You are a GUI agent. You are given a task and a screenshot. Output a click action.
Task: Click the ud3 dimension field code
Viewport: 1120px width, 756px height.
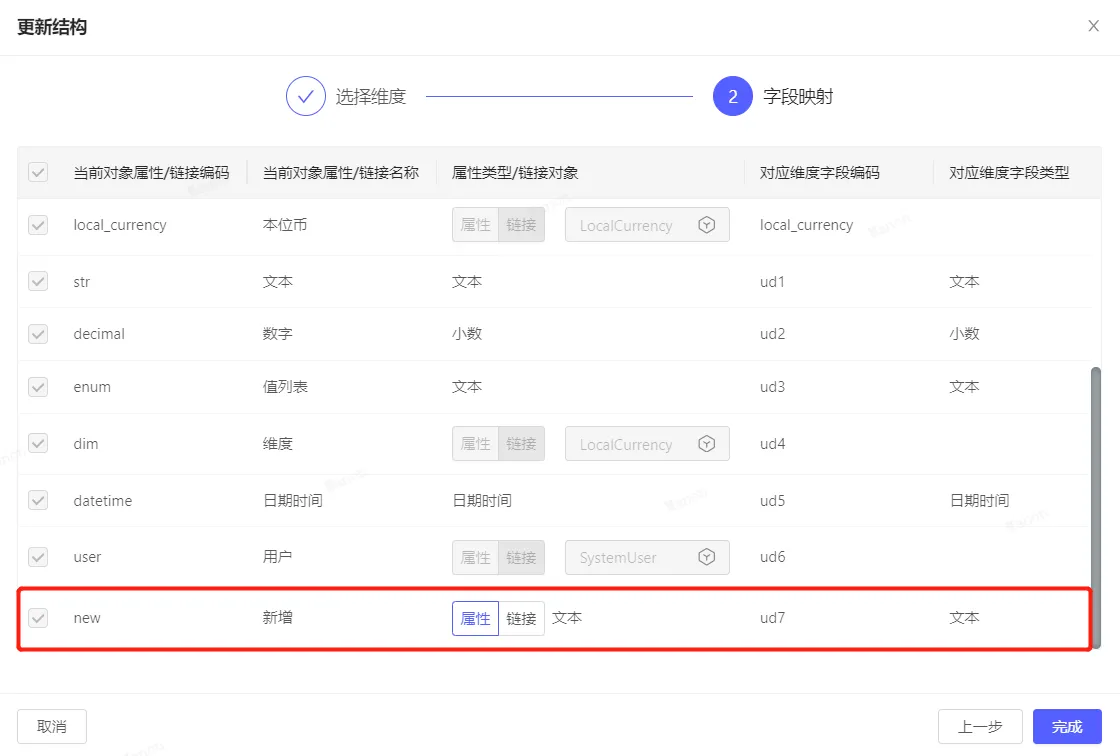coord(772,387)
